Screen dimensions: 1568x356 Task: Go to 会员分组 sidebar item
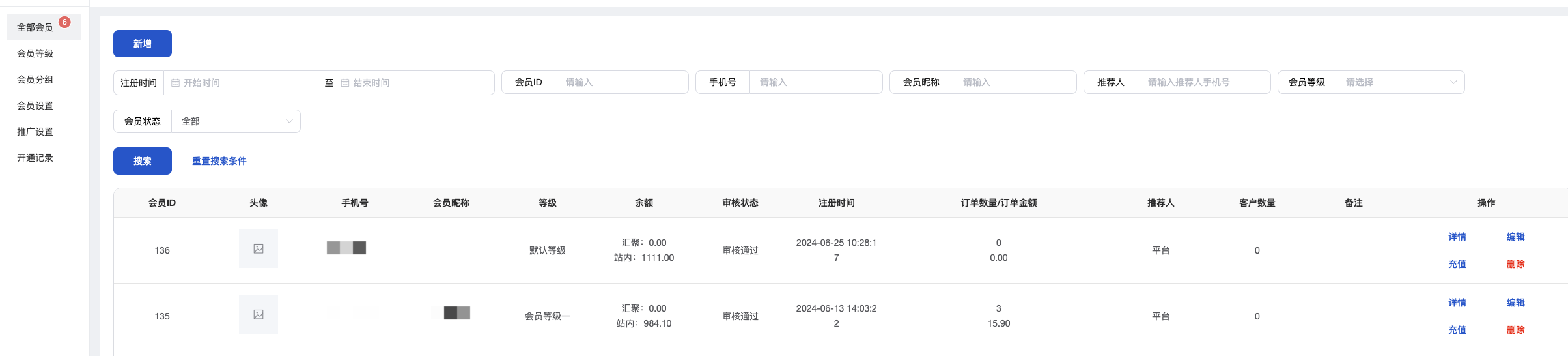click(x=35, y=80)
